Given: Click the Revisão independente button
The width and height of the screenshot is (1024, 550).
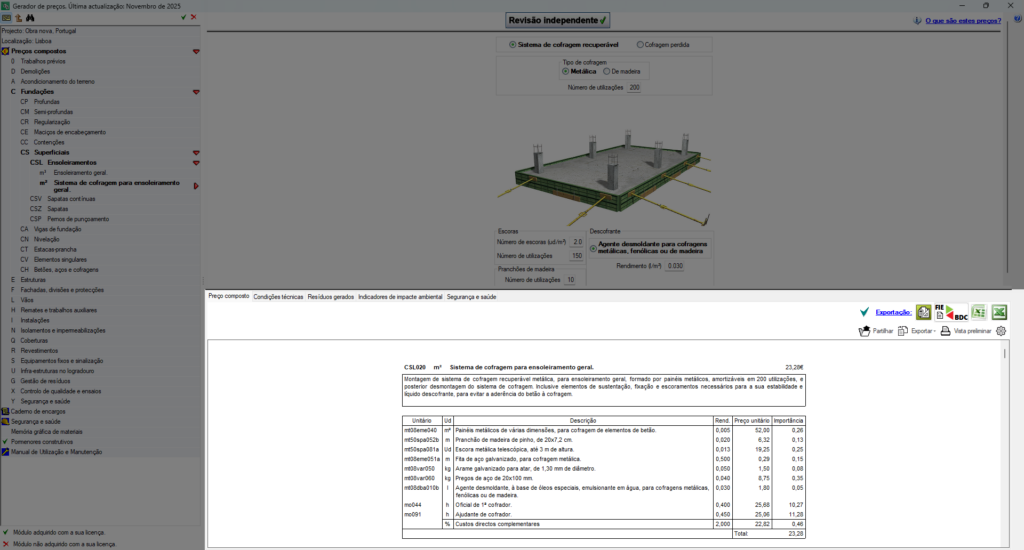Looking at the screenshot, I should 558,20.
